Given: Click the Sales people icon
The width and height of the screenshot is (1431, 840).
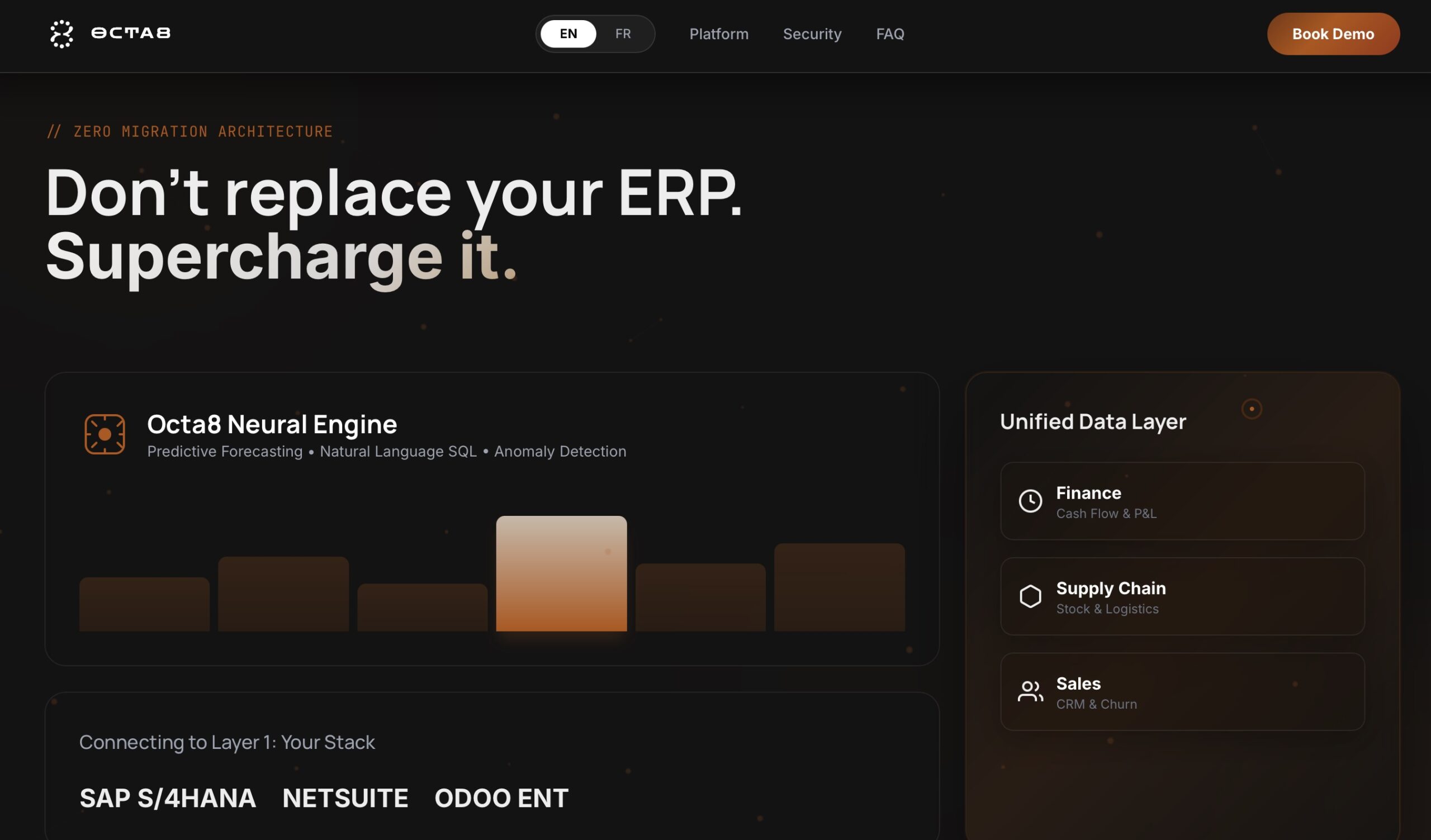Looking at the screenshot, I should [1030, 691].
